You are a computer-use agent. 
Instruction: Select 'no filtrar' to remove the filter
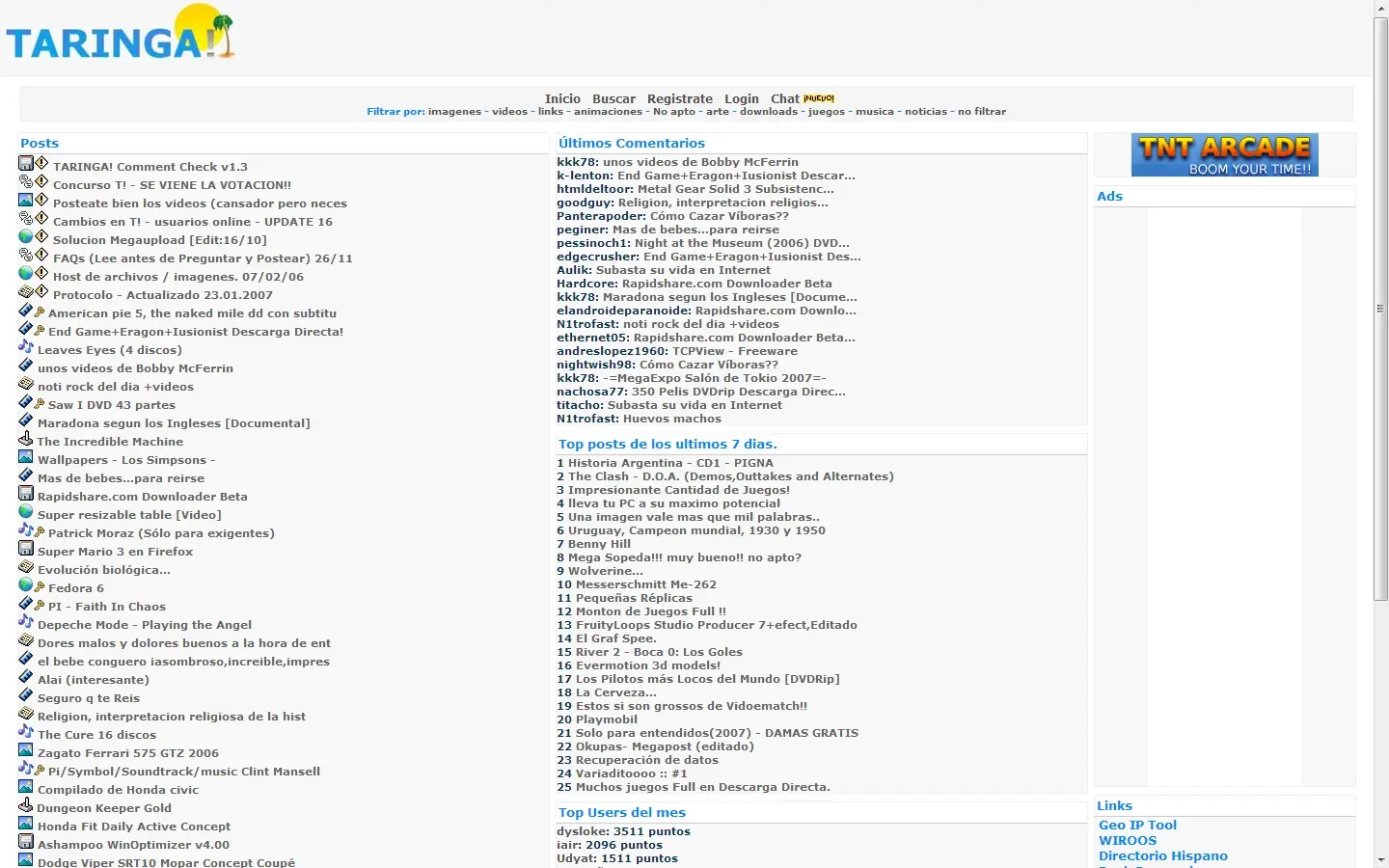pos(982,112)
